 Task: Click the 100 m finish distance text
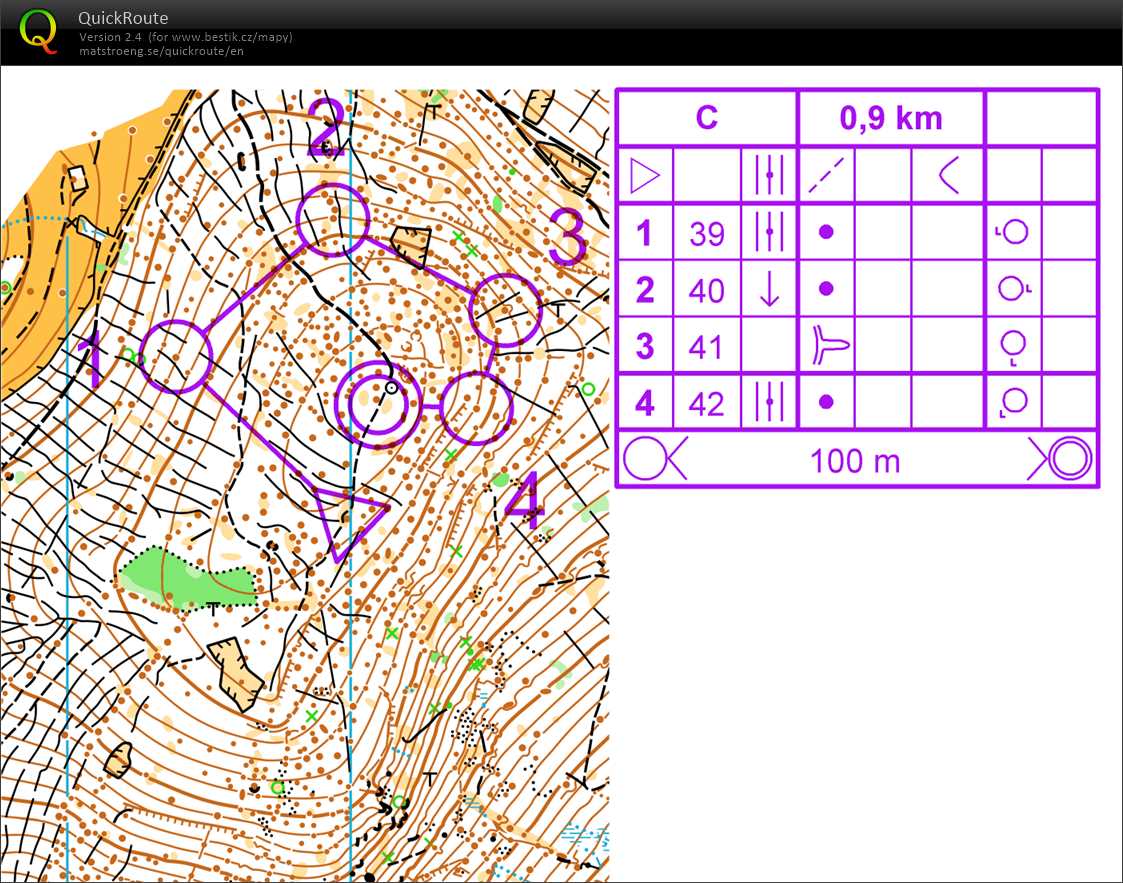pos(855,461)
